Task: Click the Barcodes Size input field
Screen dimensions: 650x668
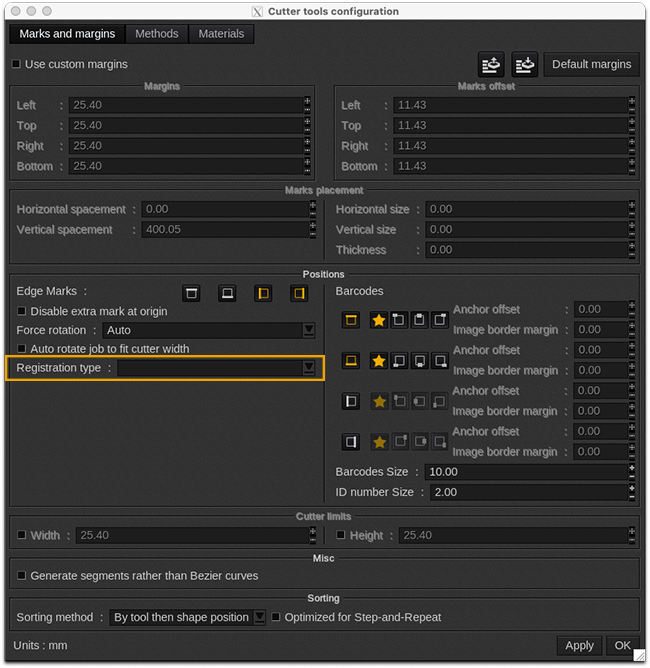Action: pyautogui.click(x=525, y=472)
